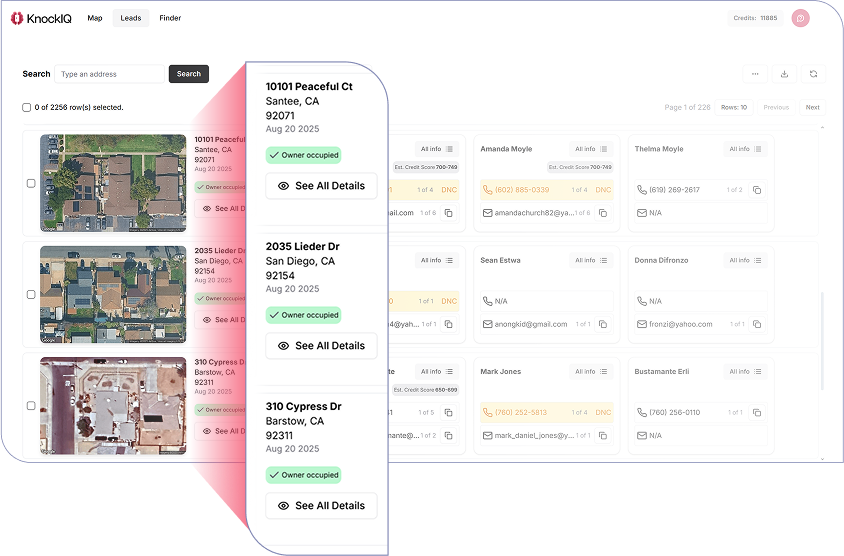Switch to the Map tab

coord(95,18)
